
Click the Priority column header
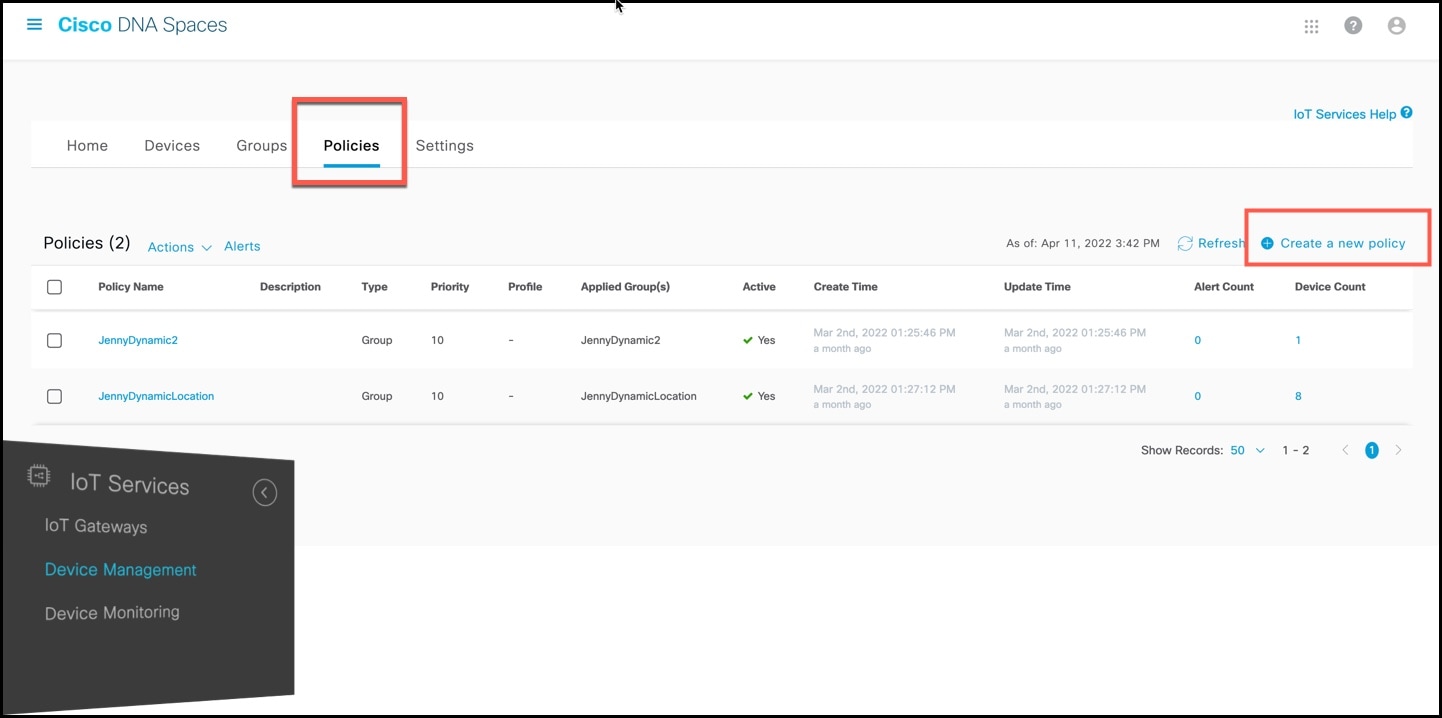pos(450,287)
